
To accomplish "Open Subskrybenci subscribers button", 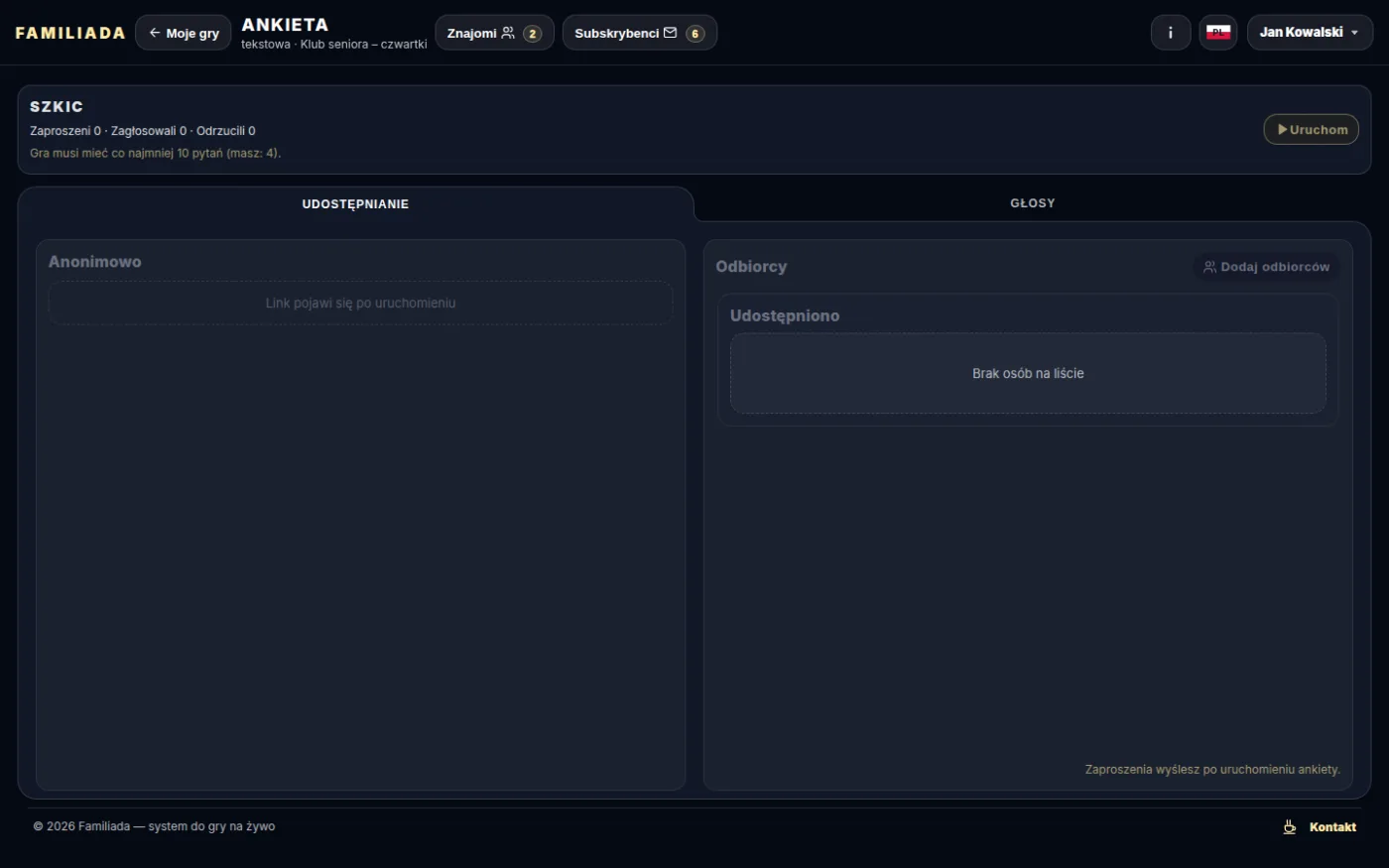I will point(639,33).
